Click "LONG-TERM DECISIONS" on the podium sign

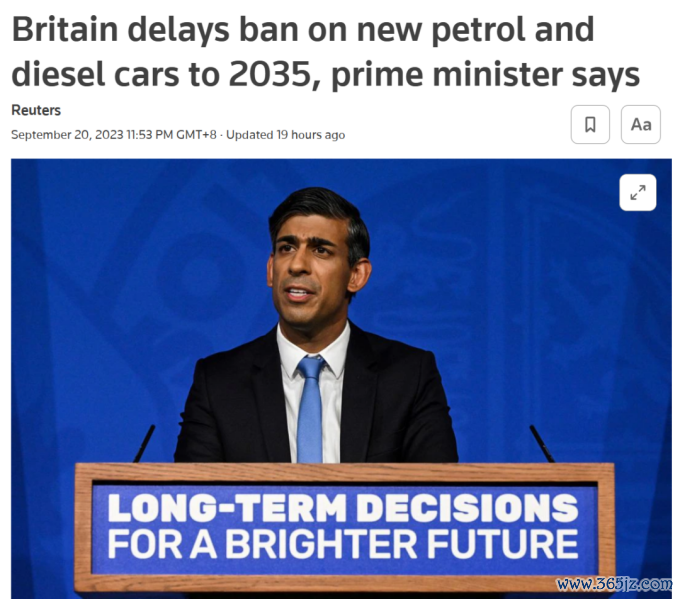click(x=343, y=508)
